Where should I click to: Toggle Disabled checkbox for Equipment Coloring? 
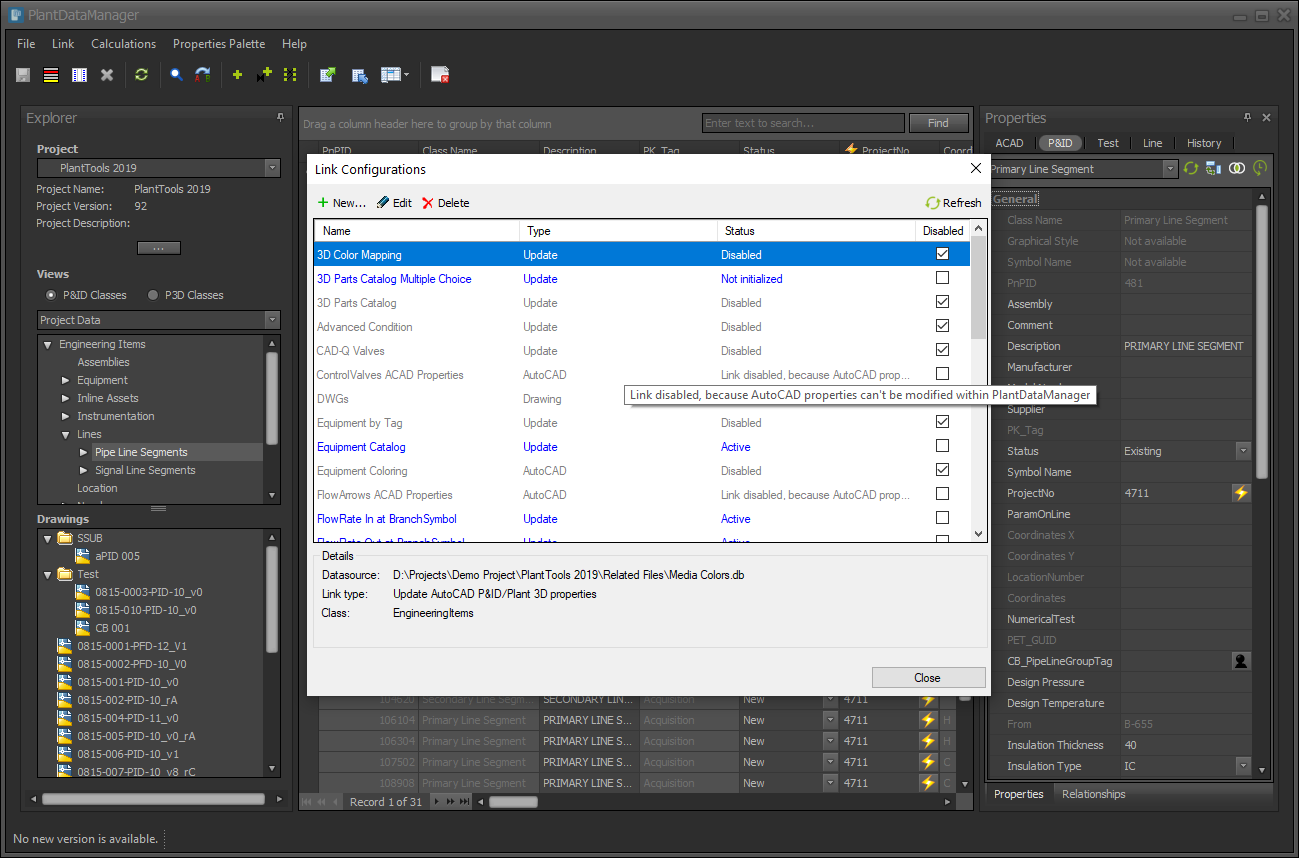coord(942,470)
